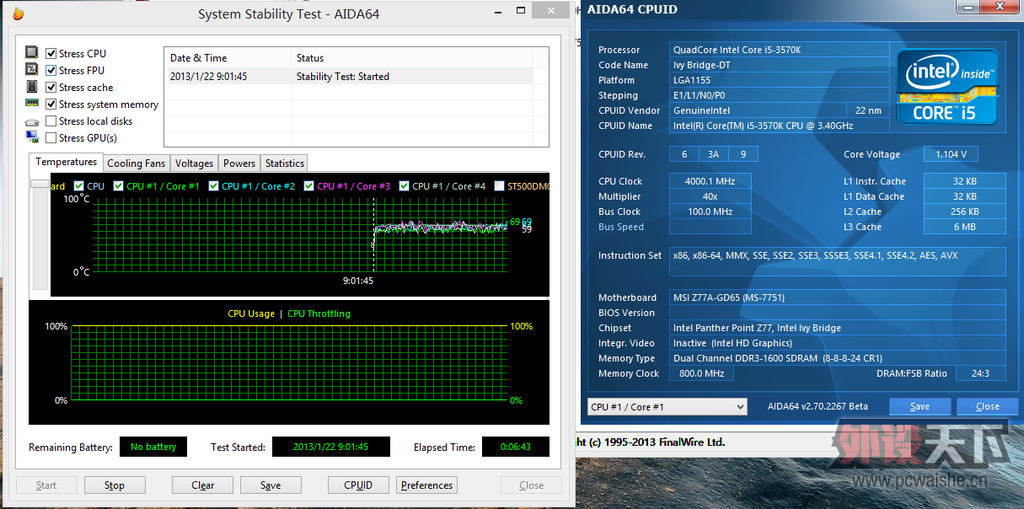Click the Code Name value Ivy Bridge-DT

point(780,65)
